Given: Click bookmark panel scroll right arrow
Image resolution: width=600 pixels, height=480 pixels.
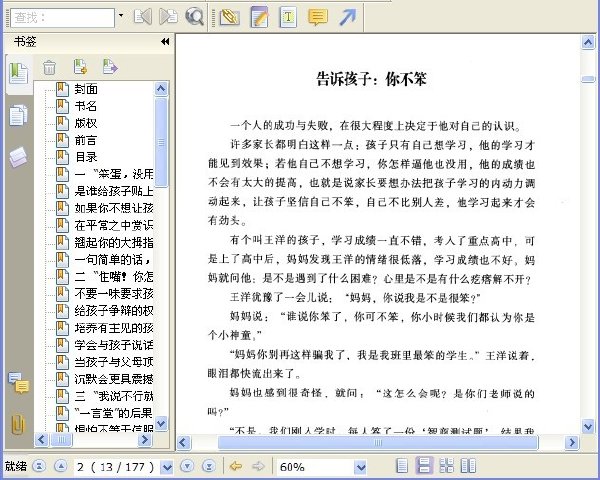Looking at the screenshot, I should (145, 440).
